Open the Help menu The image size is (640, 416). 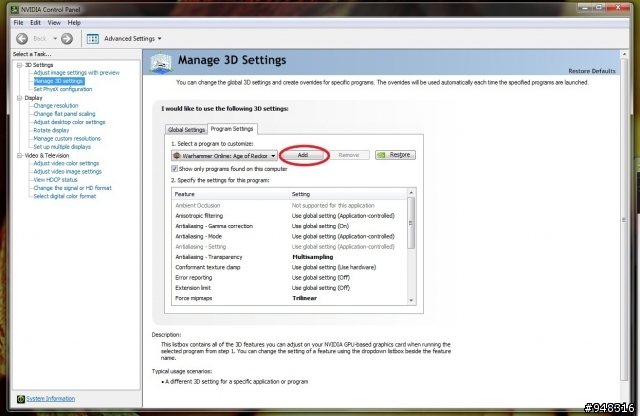click(x=74, y=23)
